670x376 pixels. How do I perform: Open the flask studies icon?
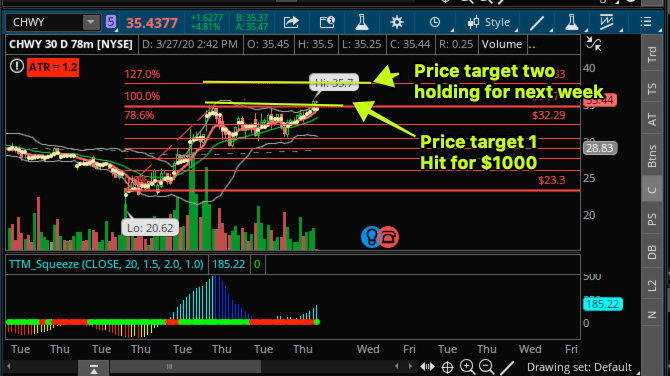[x=361, y=22]
